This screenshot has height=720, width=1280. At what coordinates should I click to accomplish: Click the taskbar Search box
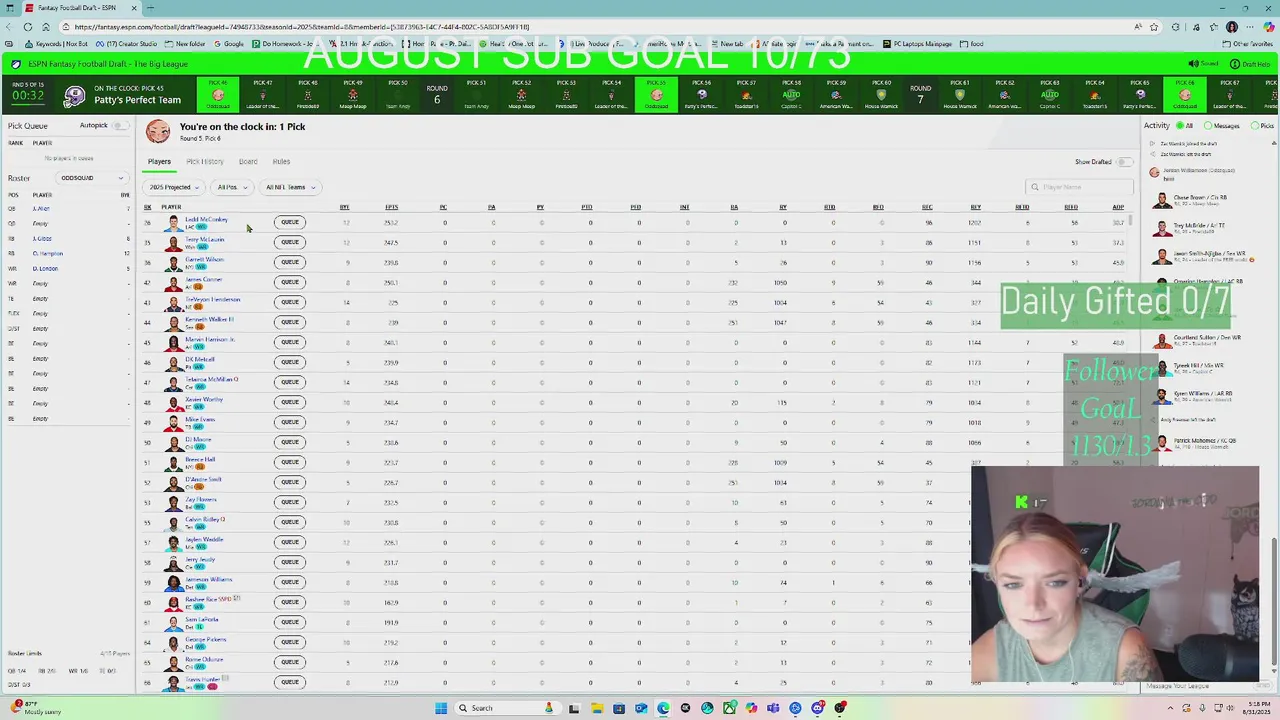(x=505, y=708)
